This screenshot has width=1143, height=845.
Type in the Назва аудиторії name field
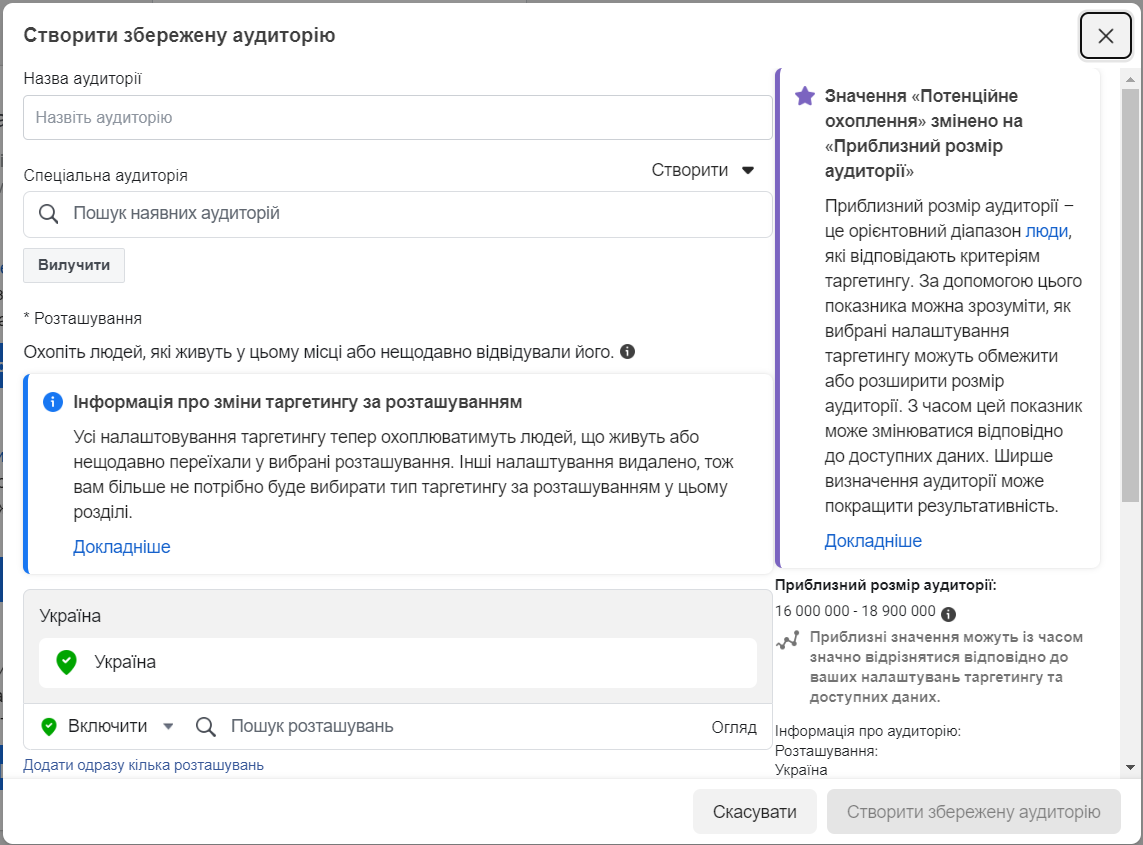click(398, 118)
